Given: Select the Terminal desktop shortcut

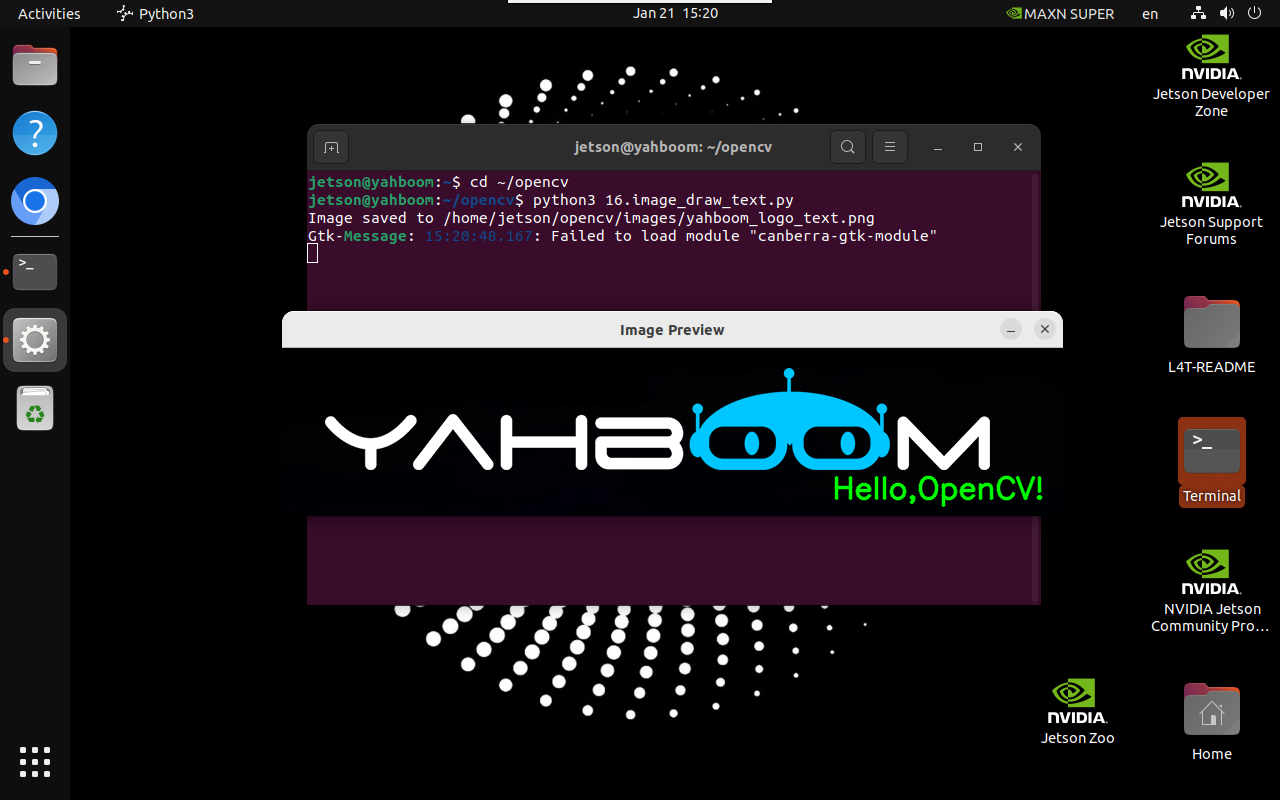Looking at the screenshot, I should [1211, 462].
